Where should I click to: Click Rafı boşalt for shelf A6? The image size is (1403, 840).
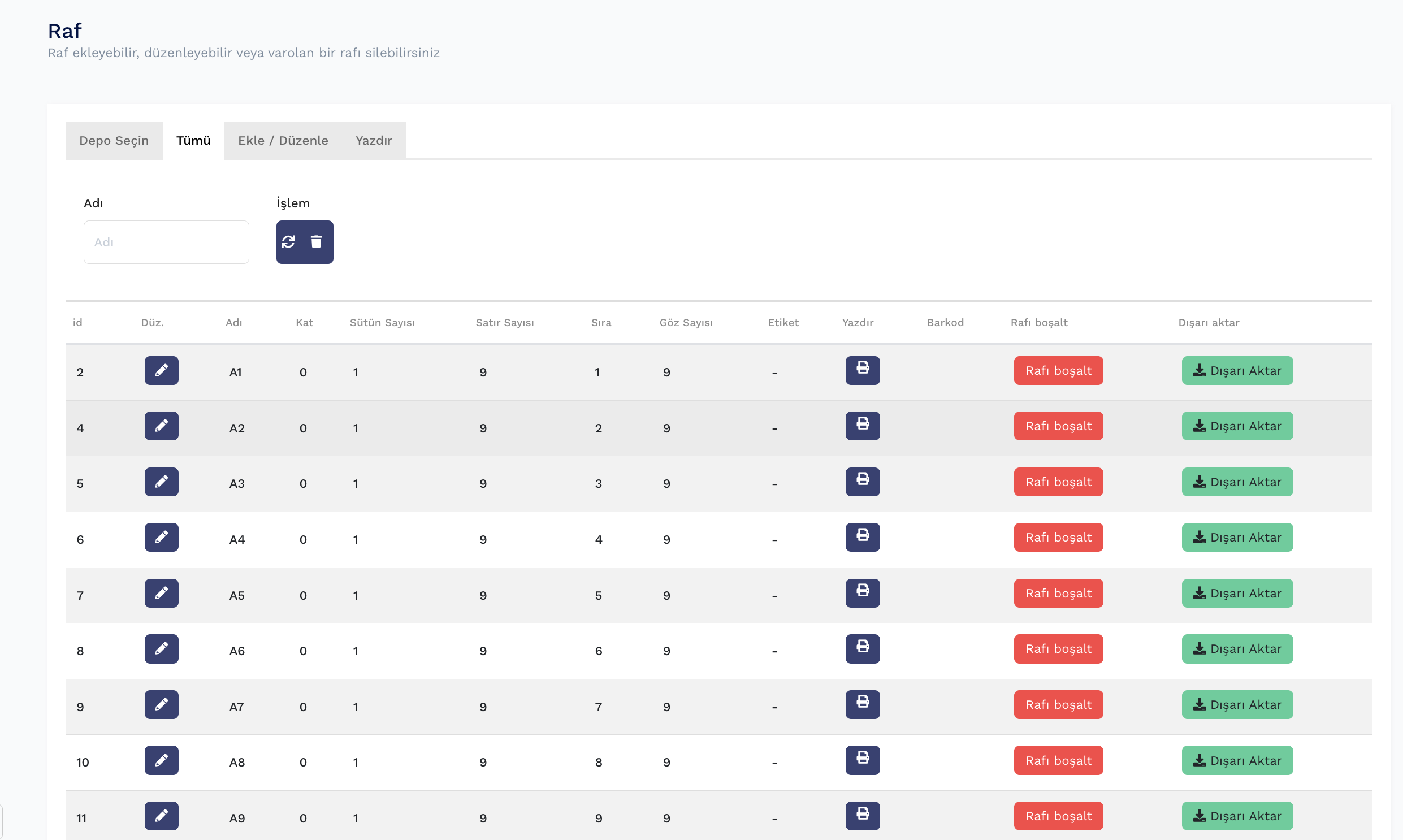click(1058, 649)
